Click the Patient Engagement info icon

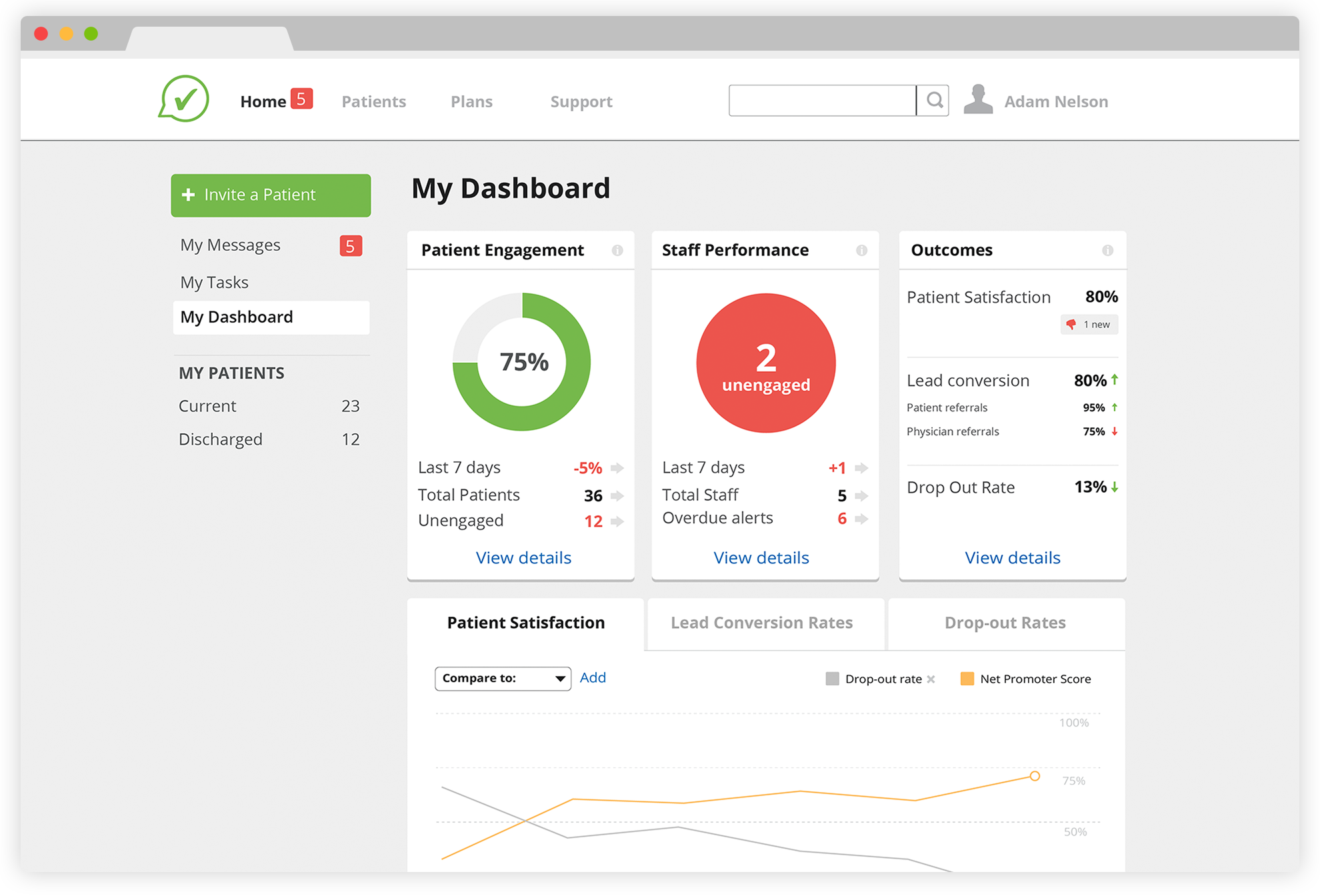point(617,251)
